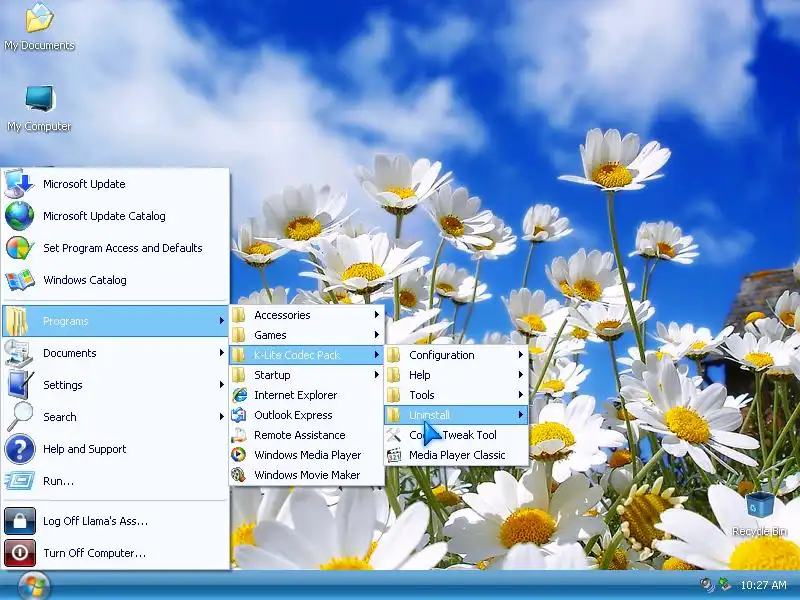Click the Programs folder icon
Viewport: 800px width, 600px height.
coord(17,321)
